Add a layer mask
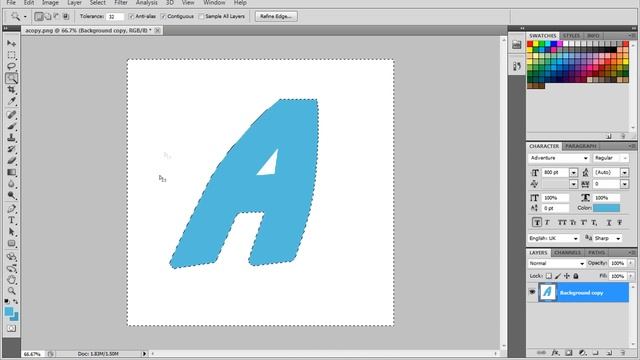The height and width of the screenshot is (360, 640). 569,353
